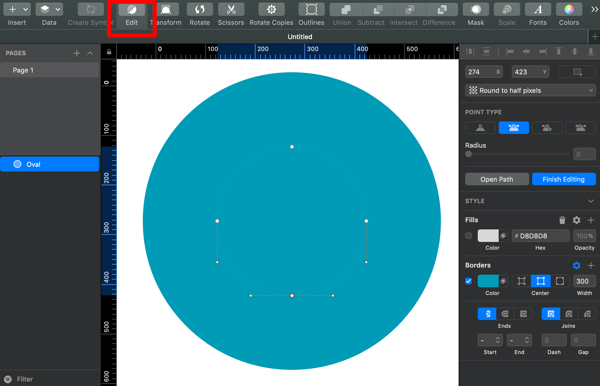The height and width of the screenshot is (386, 600).
Task: Delete unused fills trash icon
Action: [562, 220]
